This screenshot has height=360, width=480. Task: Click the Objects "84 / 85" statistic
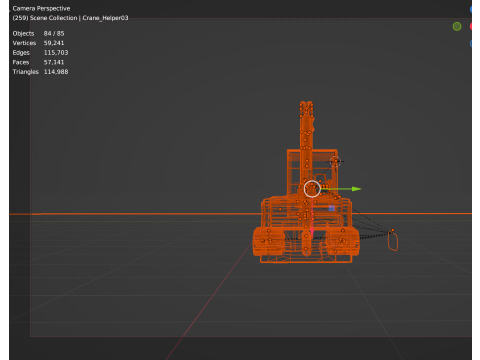pyautogui.click(x=54, y=33)
